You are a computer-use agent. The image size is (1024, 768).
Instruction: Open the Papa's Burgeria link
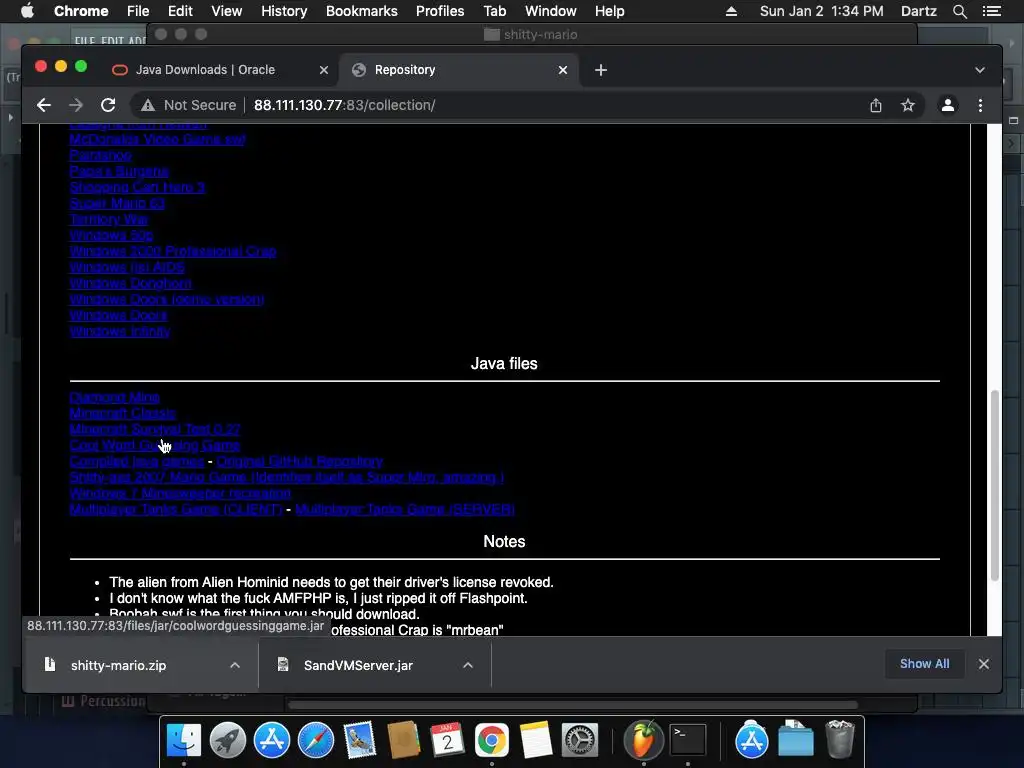[119, 171]
